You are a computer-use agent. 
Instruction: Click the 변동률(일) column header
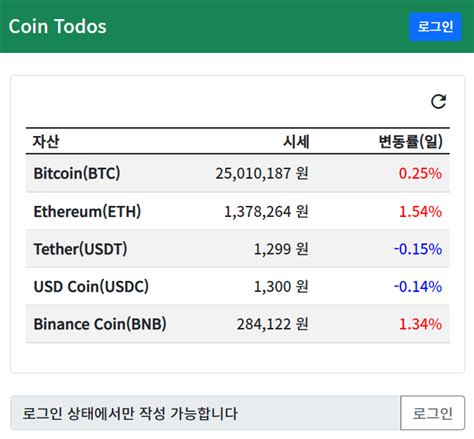tap(411, 141)
